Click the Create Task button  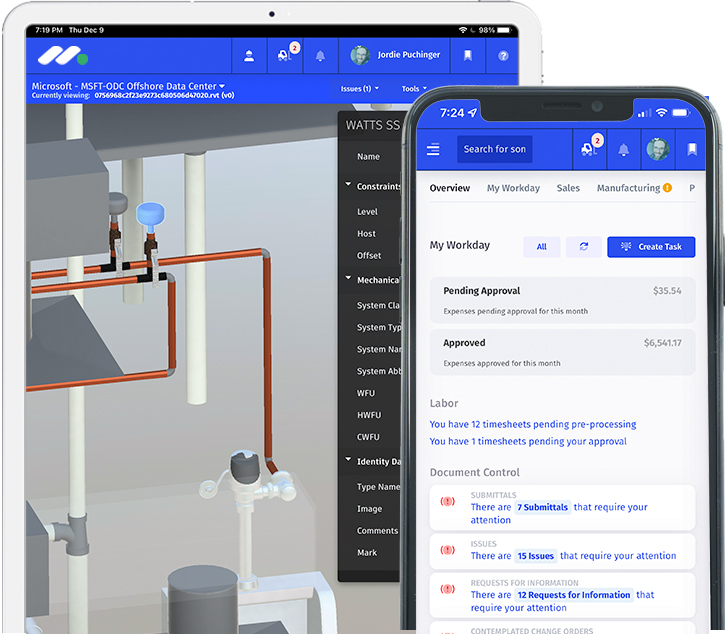coord(651,247)
